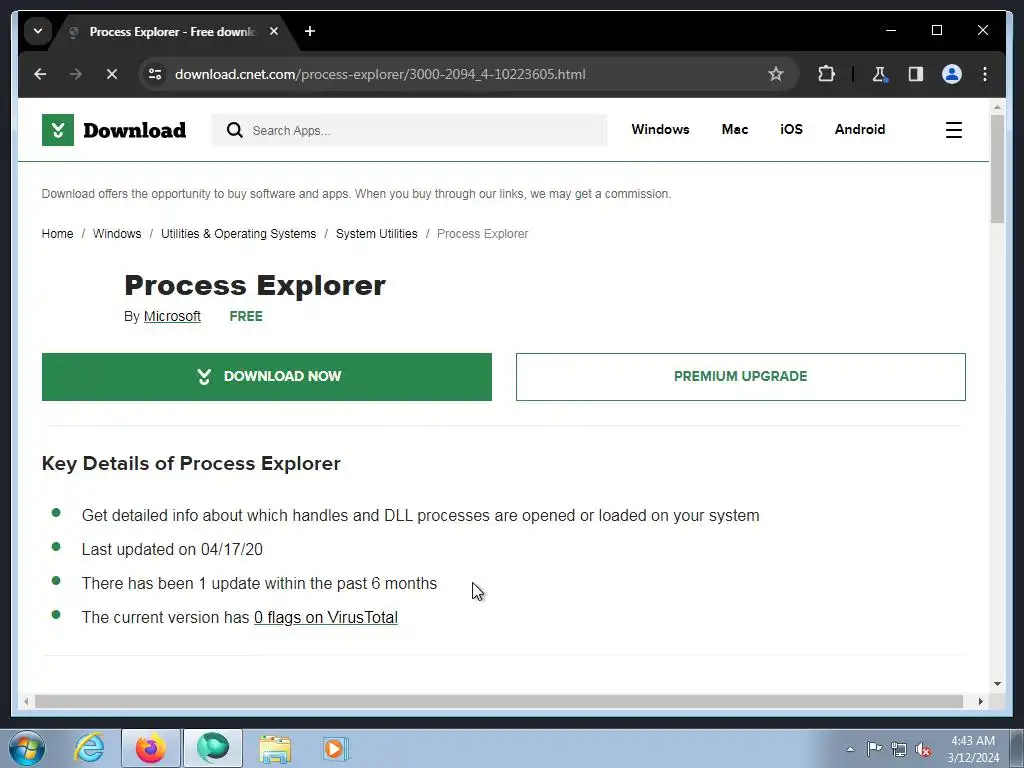This screenshot has height=768, width=1024.
Task: Open a new browser tab
Action: point(310,31)
